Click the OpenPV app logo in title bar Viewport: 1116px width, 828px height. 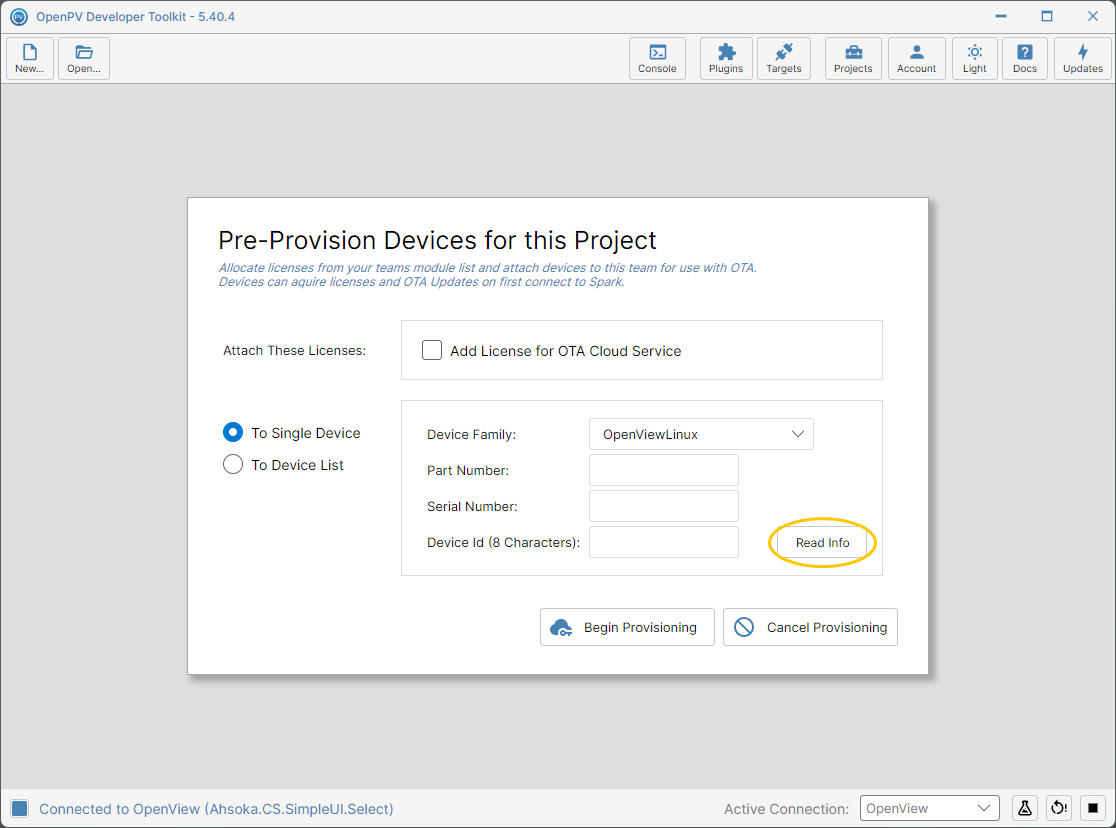(x=19, y=16)
